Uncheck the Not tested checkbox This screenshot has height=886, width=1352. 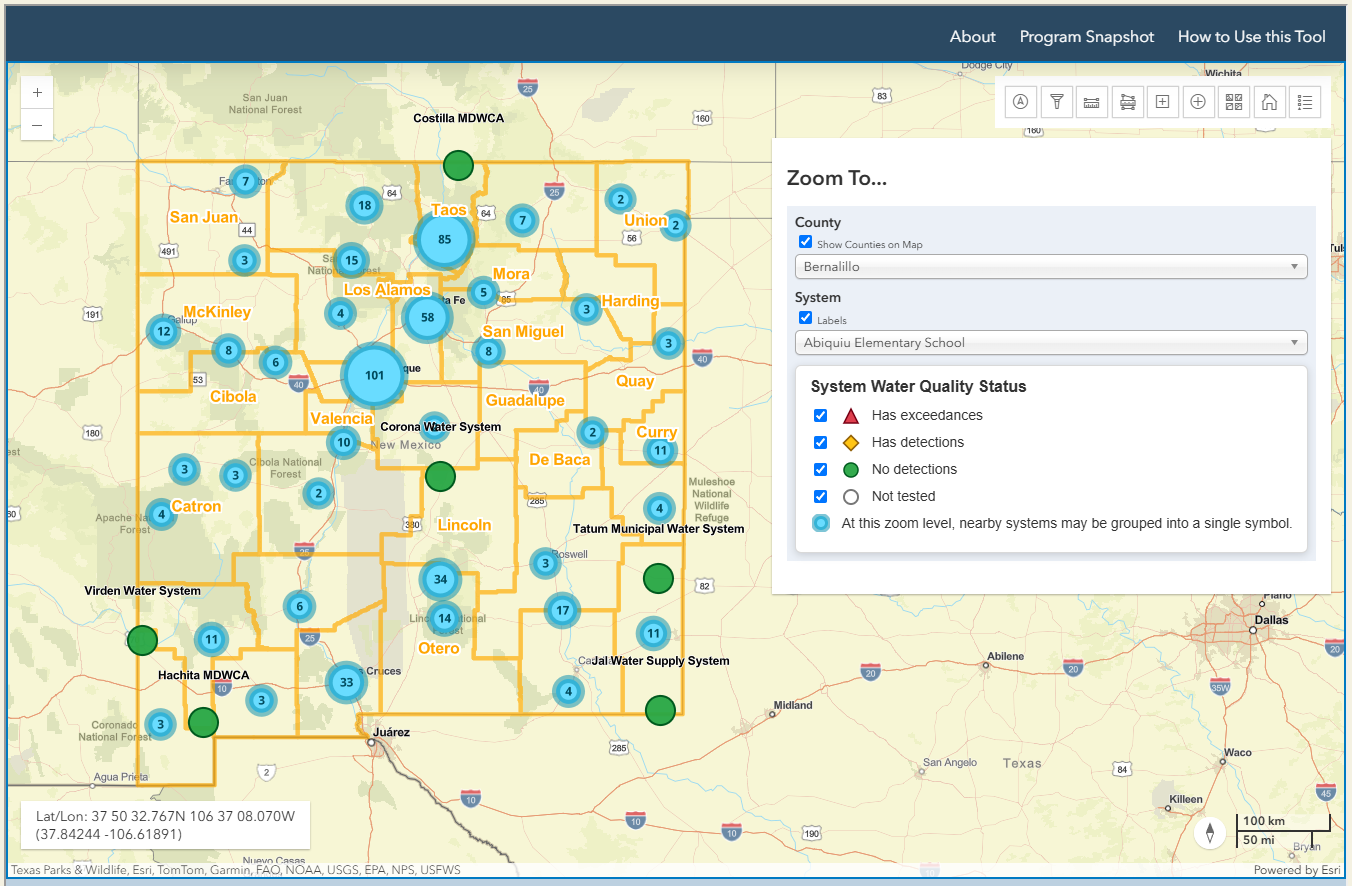[820, 496]
